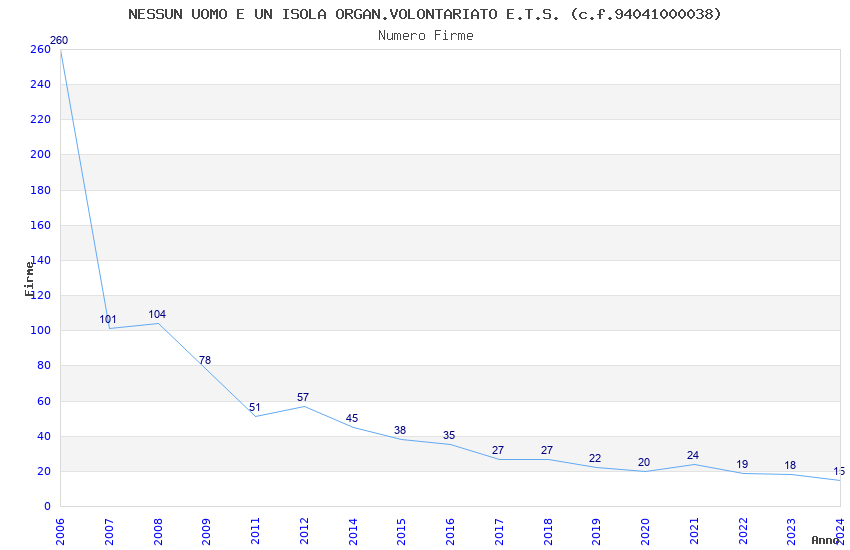Click the 'Anno' x-axis label
Image resolution: width=850 pixels, height=550 pixels.
pos(825,540)
